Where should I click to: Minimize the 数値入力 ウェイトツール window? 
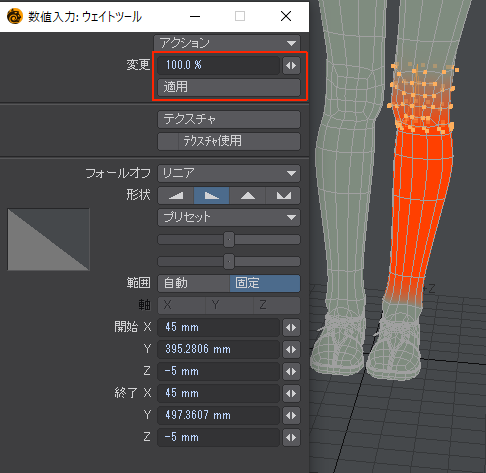195,16
